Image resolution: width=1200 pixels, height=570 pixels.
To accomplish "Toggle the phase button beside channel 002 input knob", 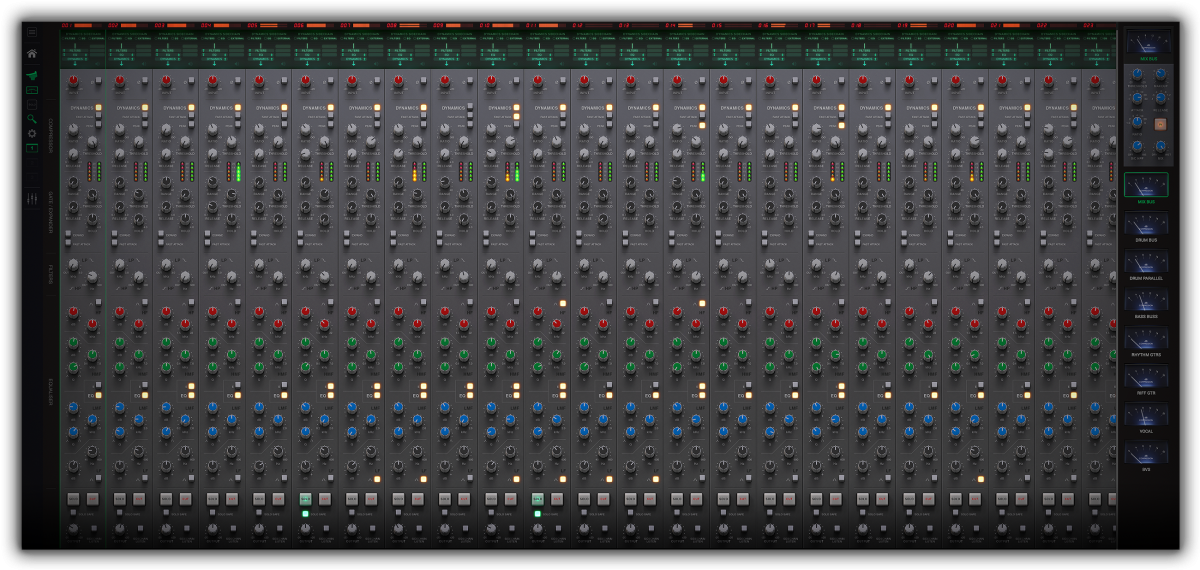I will [x=145, y=80].
